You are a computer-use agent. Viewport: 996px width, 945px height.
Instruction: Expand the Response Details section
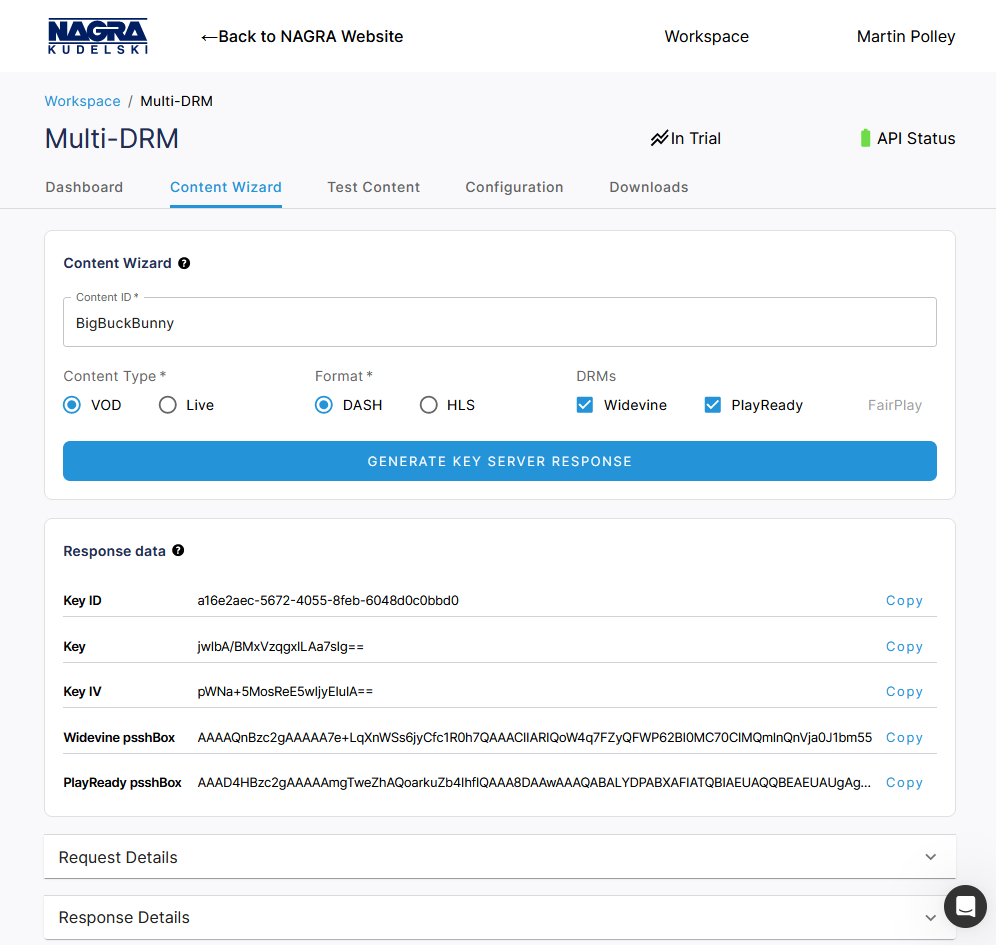click(499, 917)
